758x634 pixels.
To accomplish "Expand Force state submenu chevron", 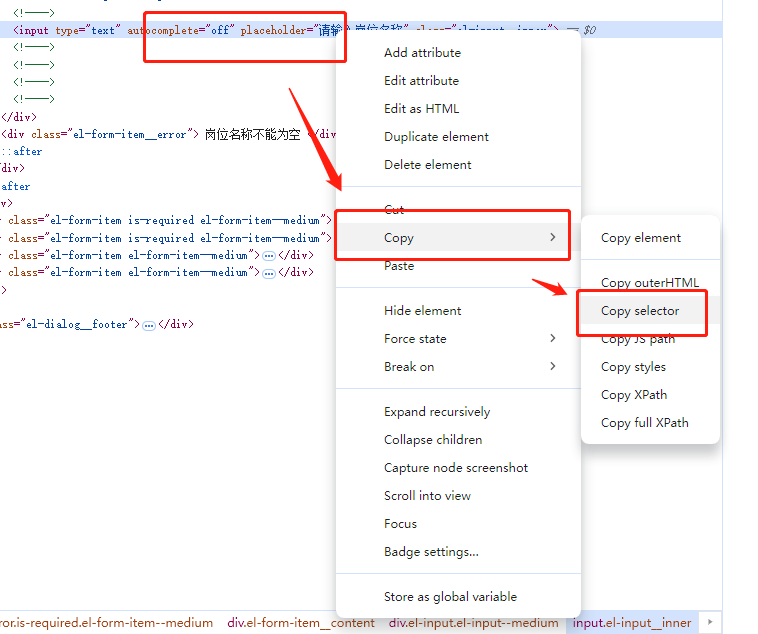I will pos(553,338).
